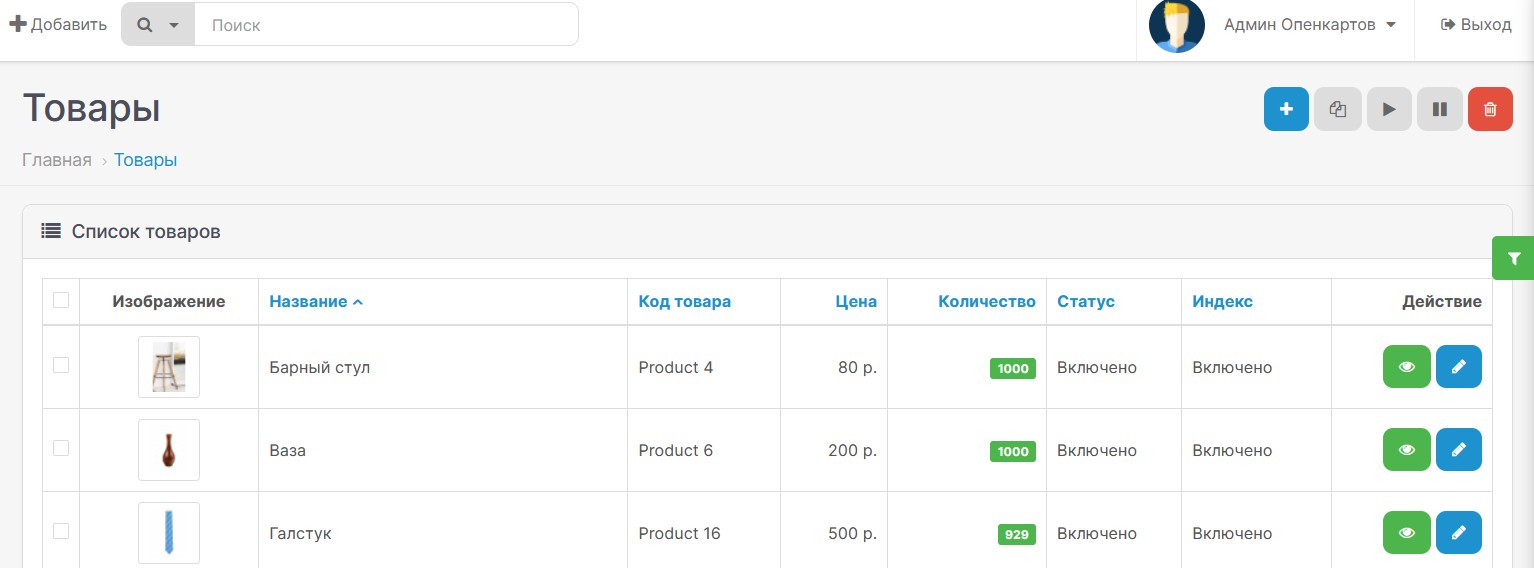The height and width of the screenshot is (568, 1534).
Task: Tick the checkbox for Барный стул row
Action: (x=61, y=366)
